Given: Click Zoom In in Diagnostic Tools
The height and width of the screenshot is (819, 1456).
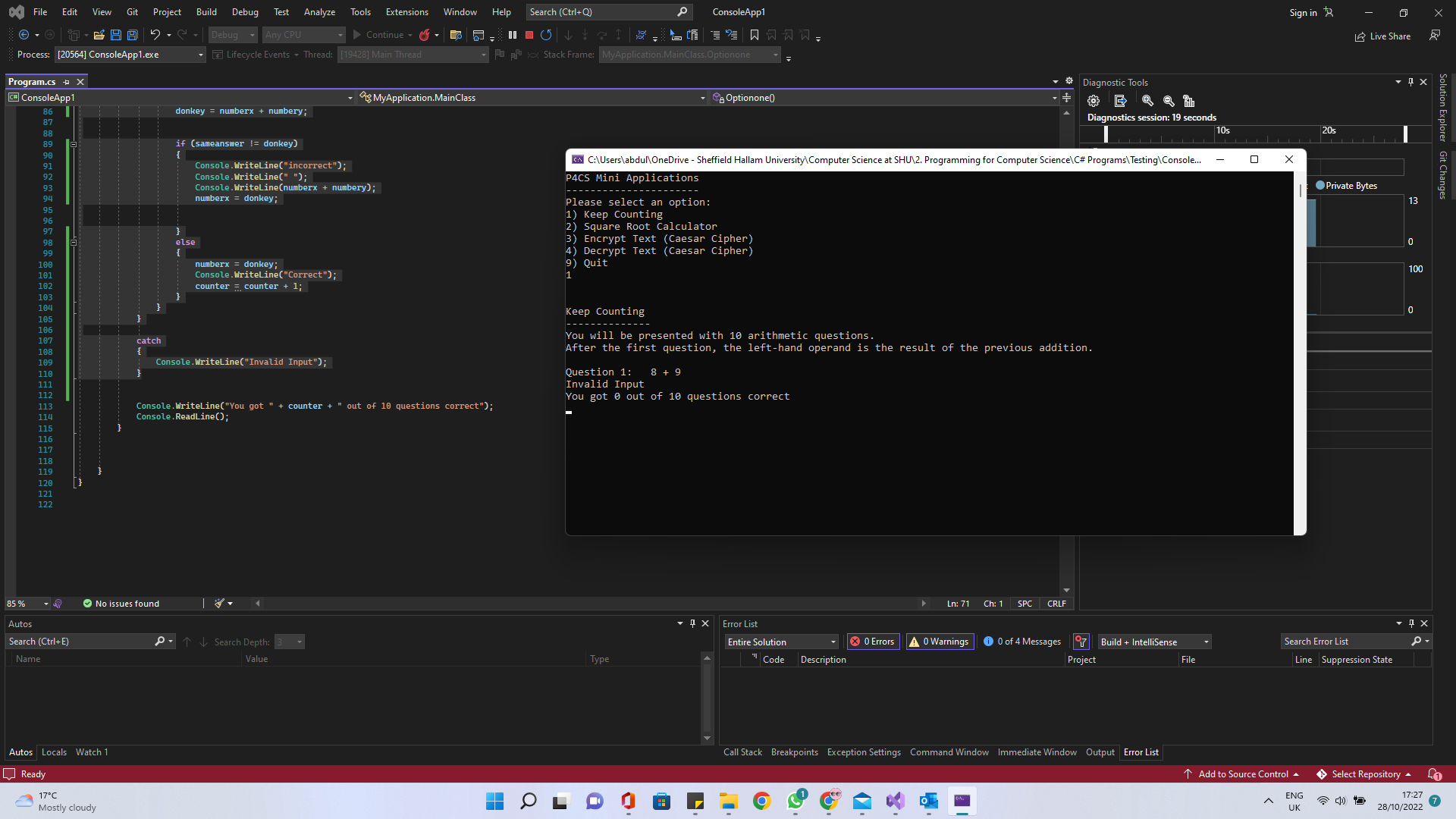Looking at the screenshot, I should (x=1147, y=101).
